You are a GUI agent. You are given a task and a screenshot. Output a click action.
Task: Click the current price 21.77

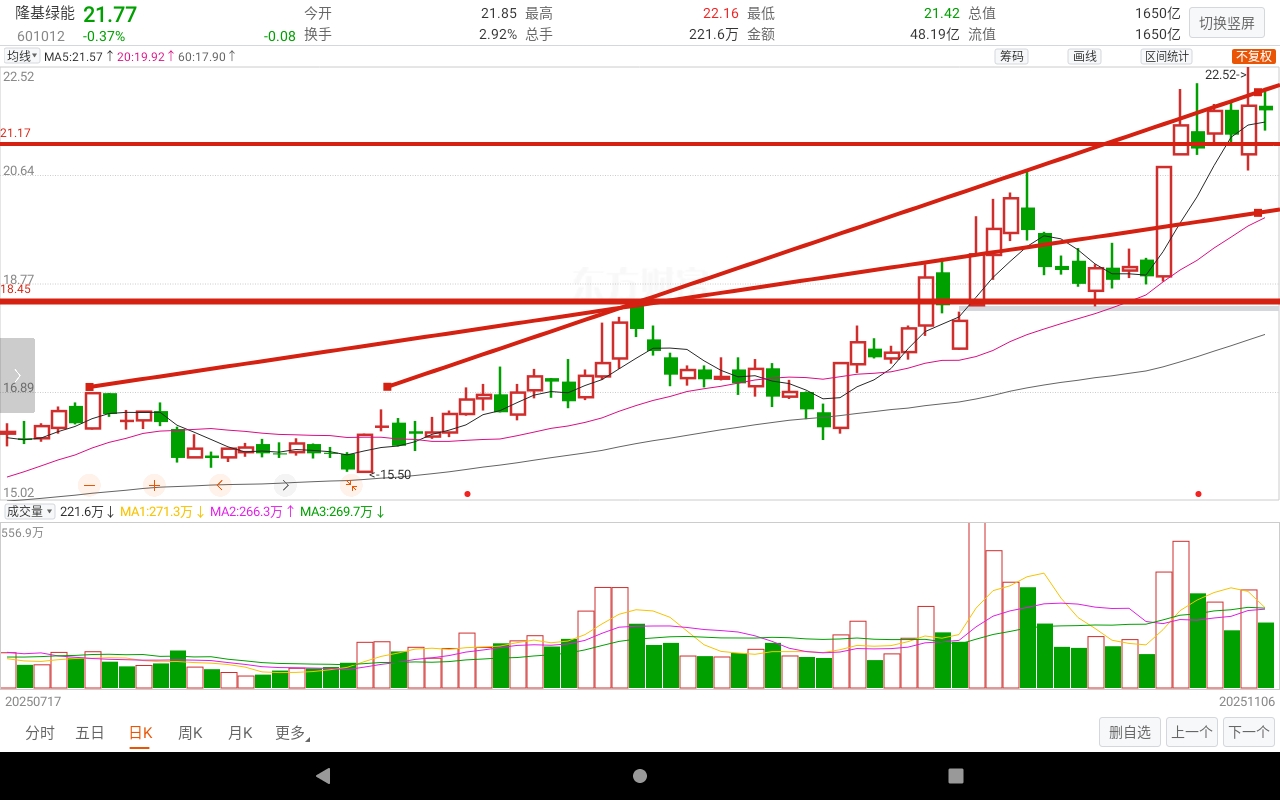click(x=109, y=14)
